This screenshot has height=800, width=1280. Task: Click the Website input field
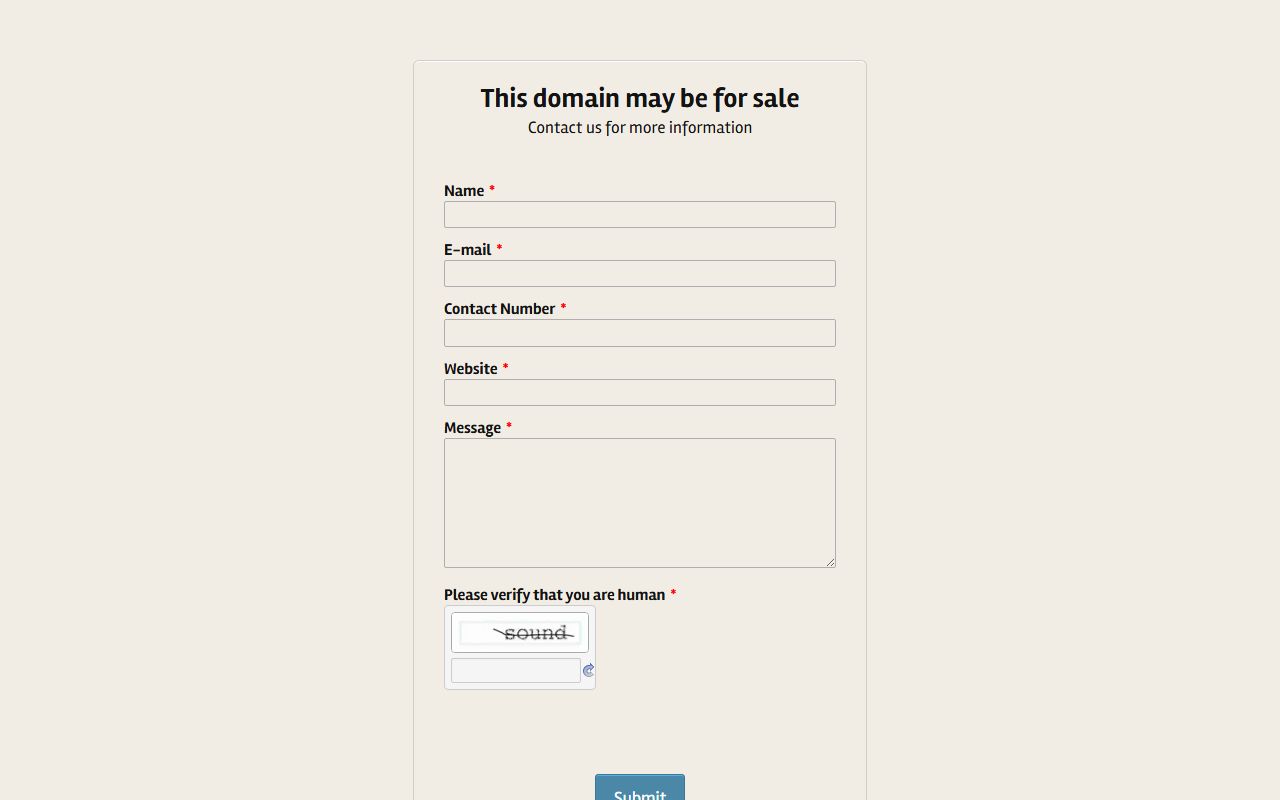point(640,392)
